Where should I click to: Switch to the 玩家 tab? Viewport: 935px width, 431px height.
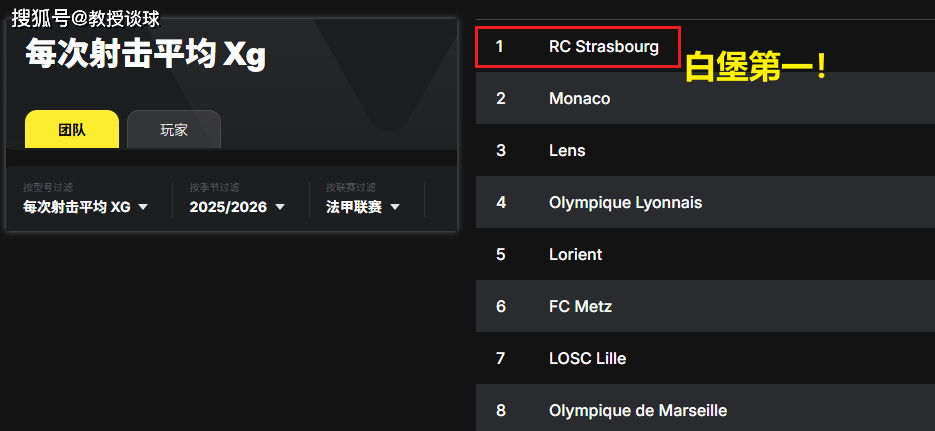(x=174, y=130)
